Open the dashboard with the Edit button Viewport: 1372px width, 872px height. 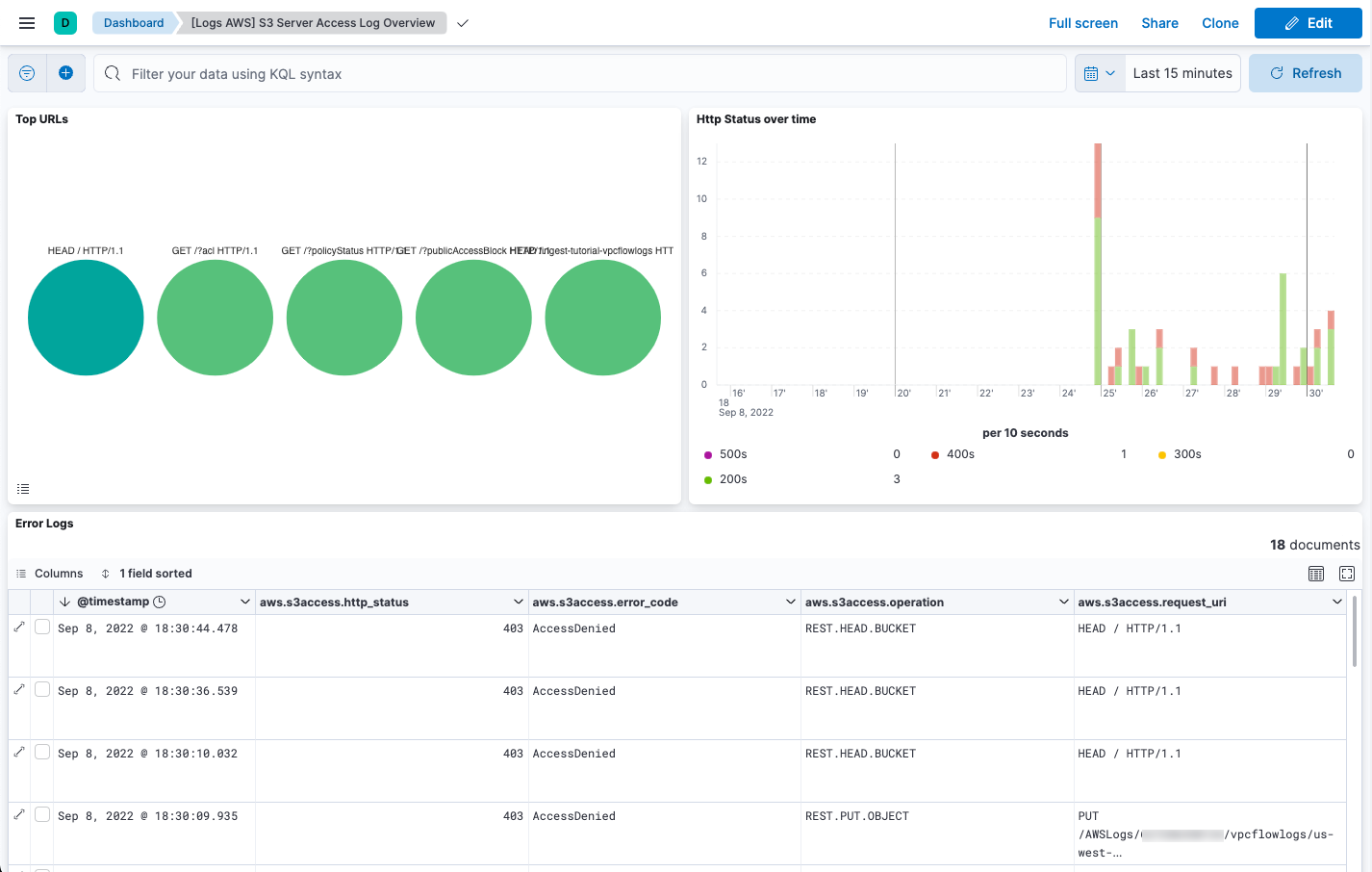tap(1308, 22)
